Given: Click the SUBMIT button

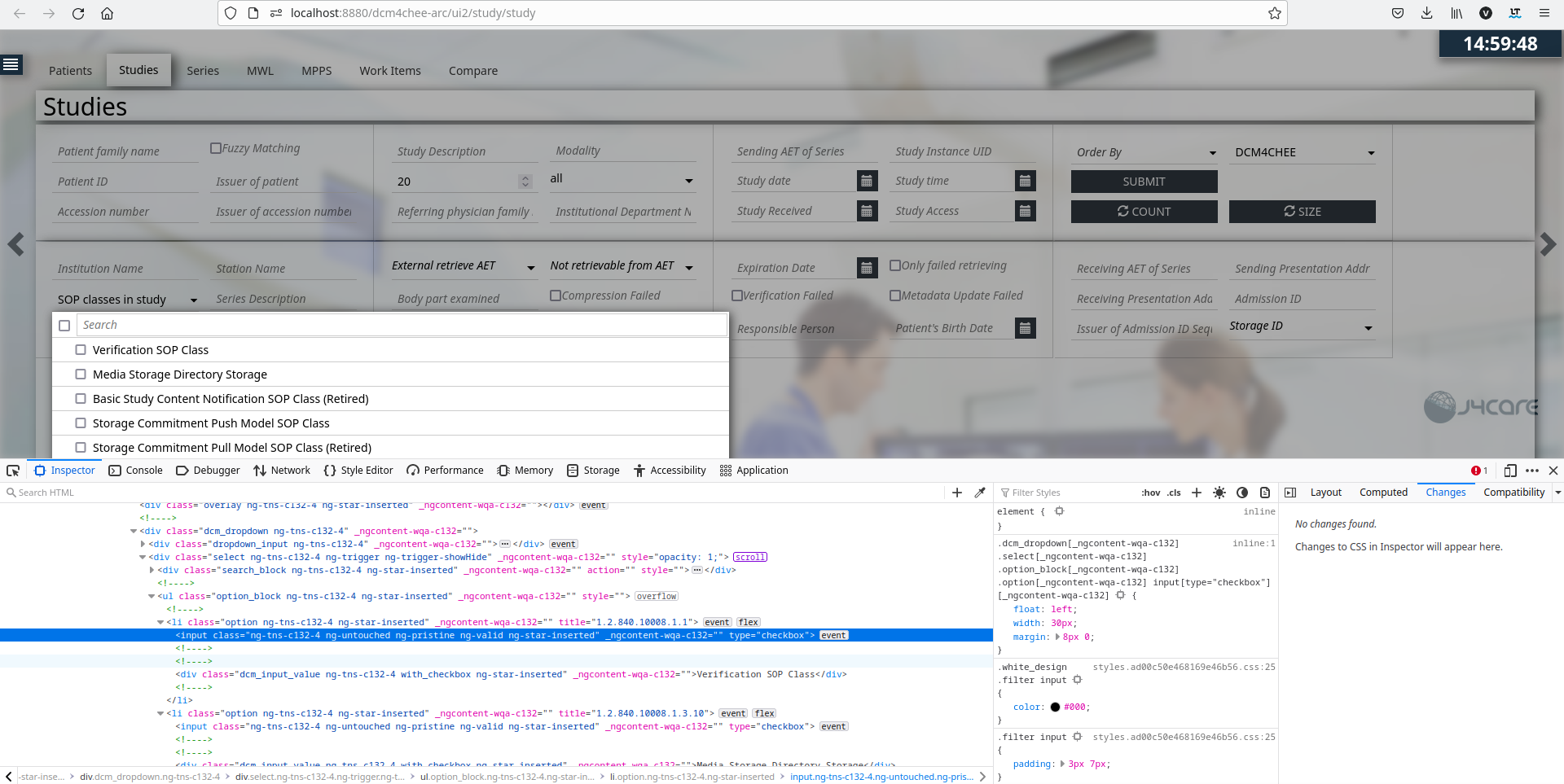Looking at the screenshot, I should pyautogui.click(x=1144, y=181).
